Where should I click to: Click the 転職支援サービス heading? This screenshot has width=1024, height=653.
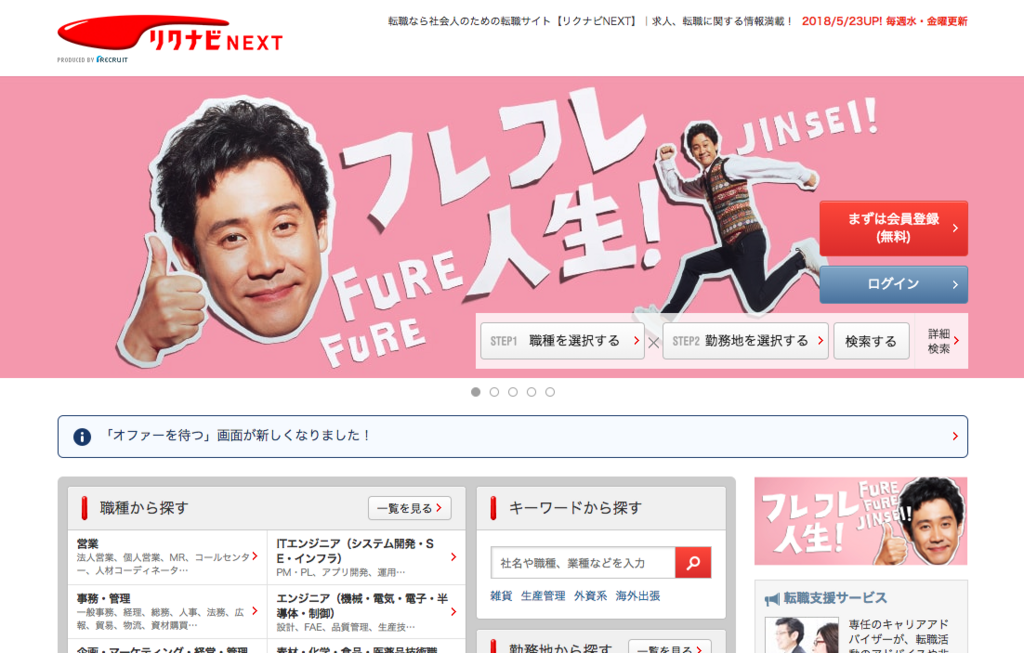pos(835,598)
